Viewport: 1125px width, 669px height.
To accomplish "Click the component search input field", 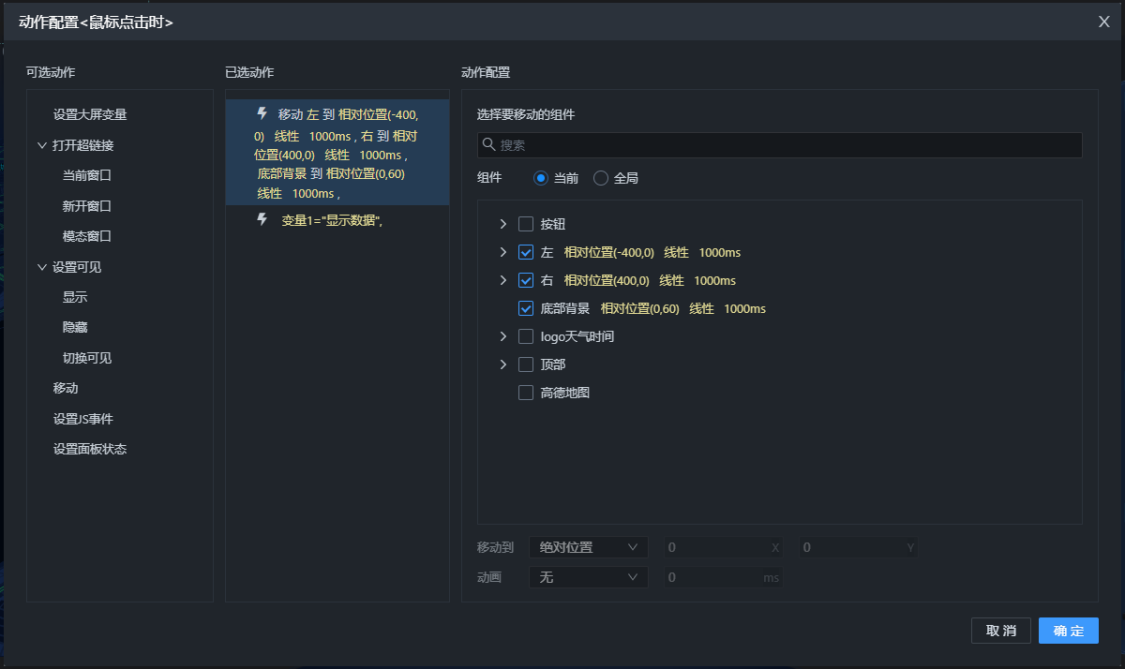I will 780,145.
